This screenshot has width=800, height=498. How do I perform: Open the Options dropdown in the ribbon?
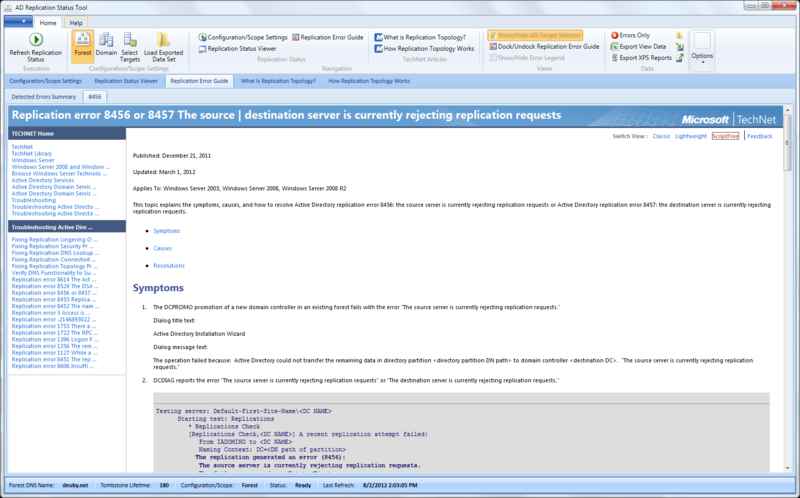pos(702,48)
